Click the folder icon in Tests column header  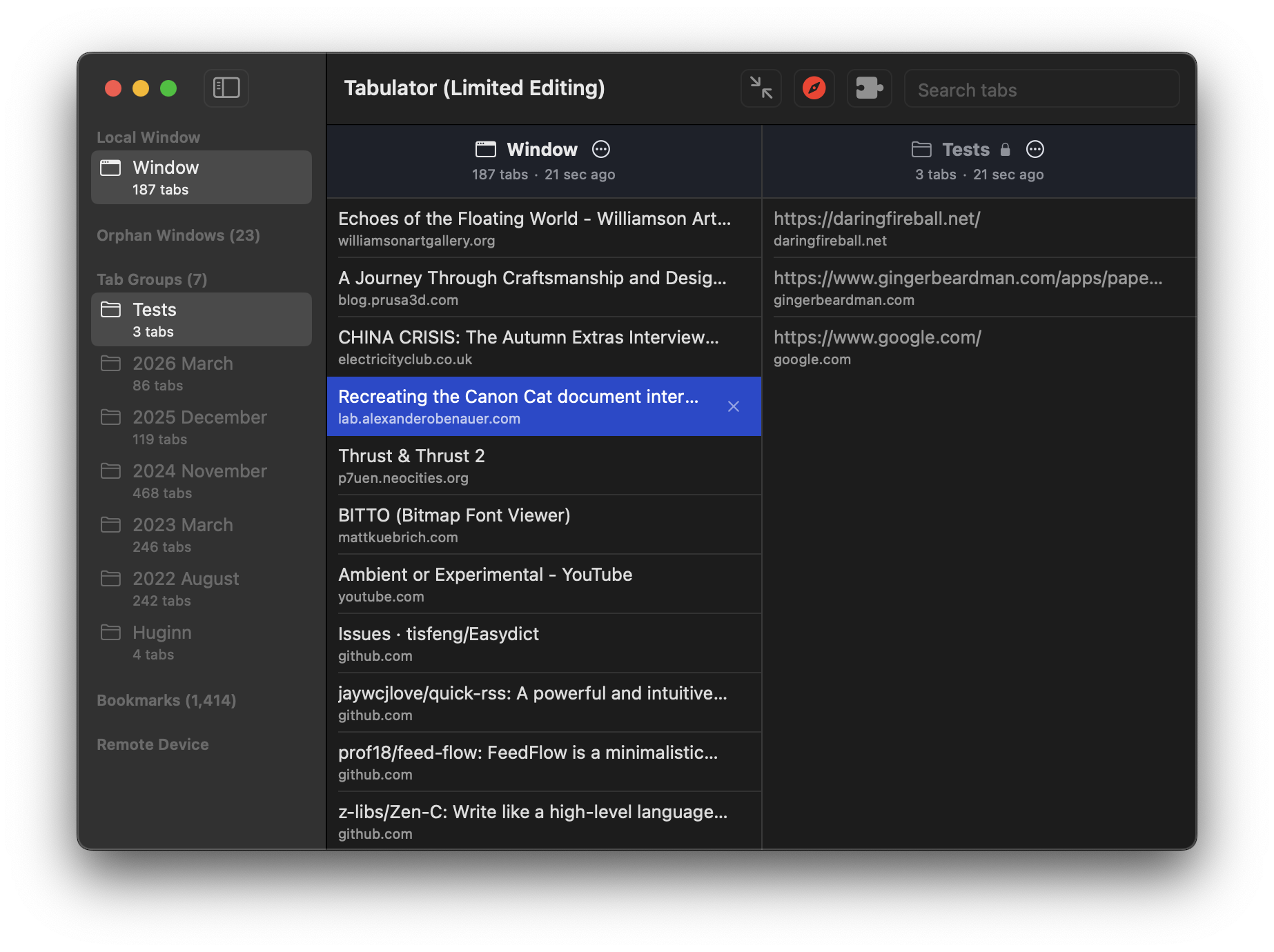click(921, 149)
